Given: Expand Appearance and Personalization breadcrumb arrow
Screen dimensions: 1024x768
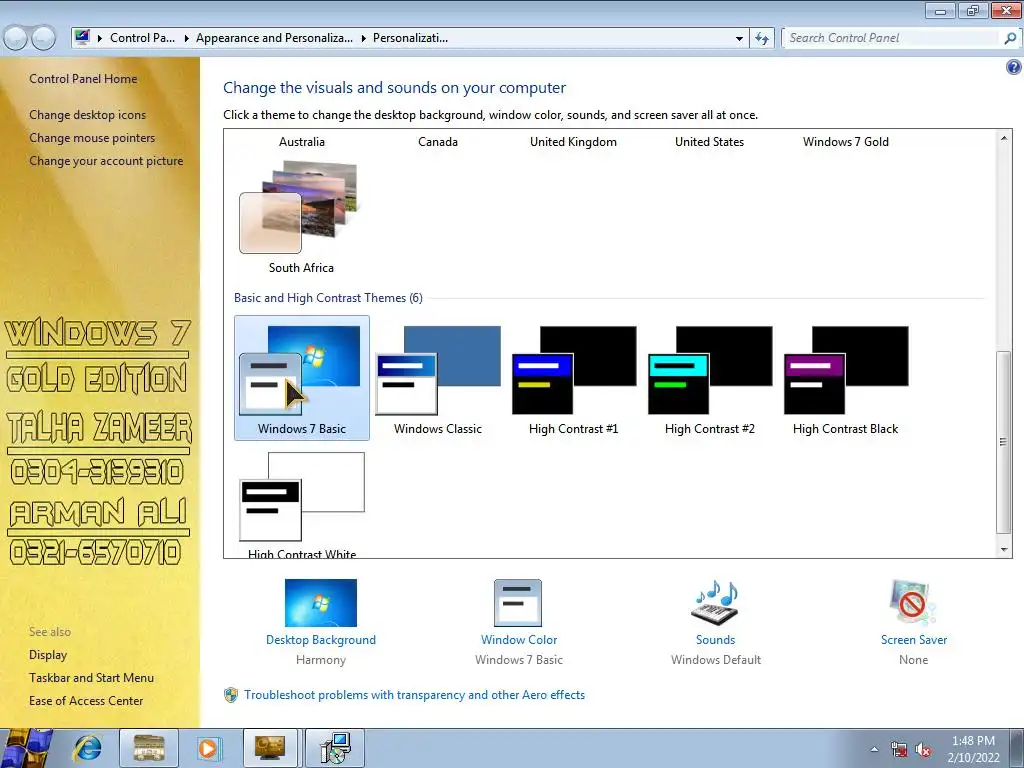Looking at the screenshot, I should pyautogui.click(x=364, y=38).
